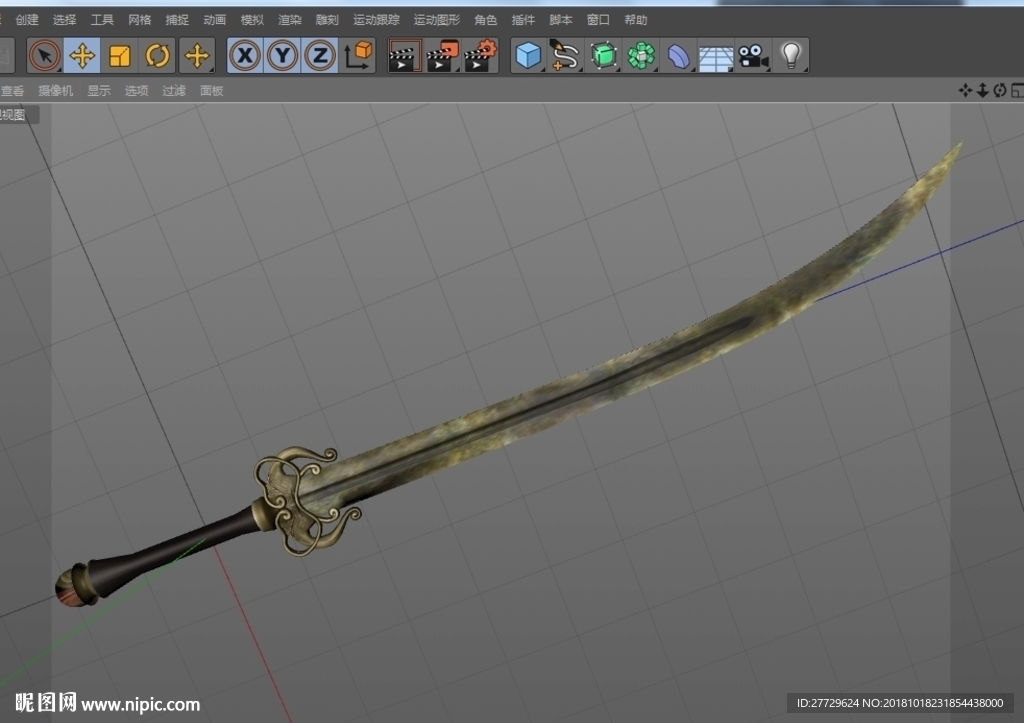Open the spline pen tool
This screenshot has height=723, width=1024.
[566, 56]
